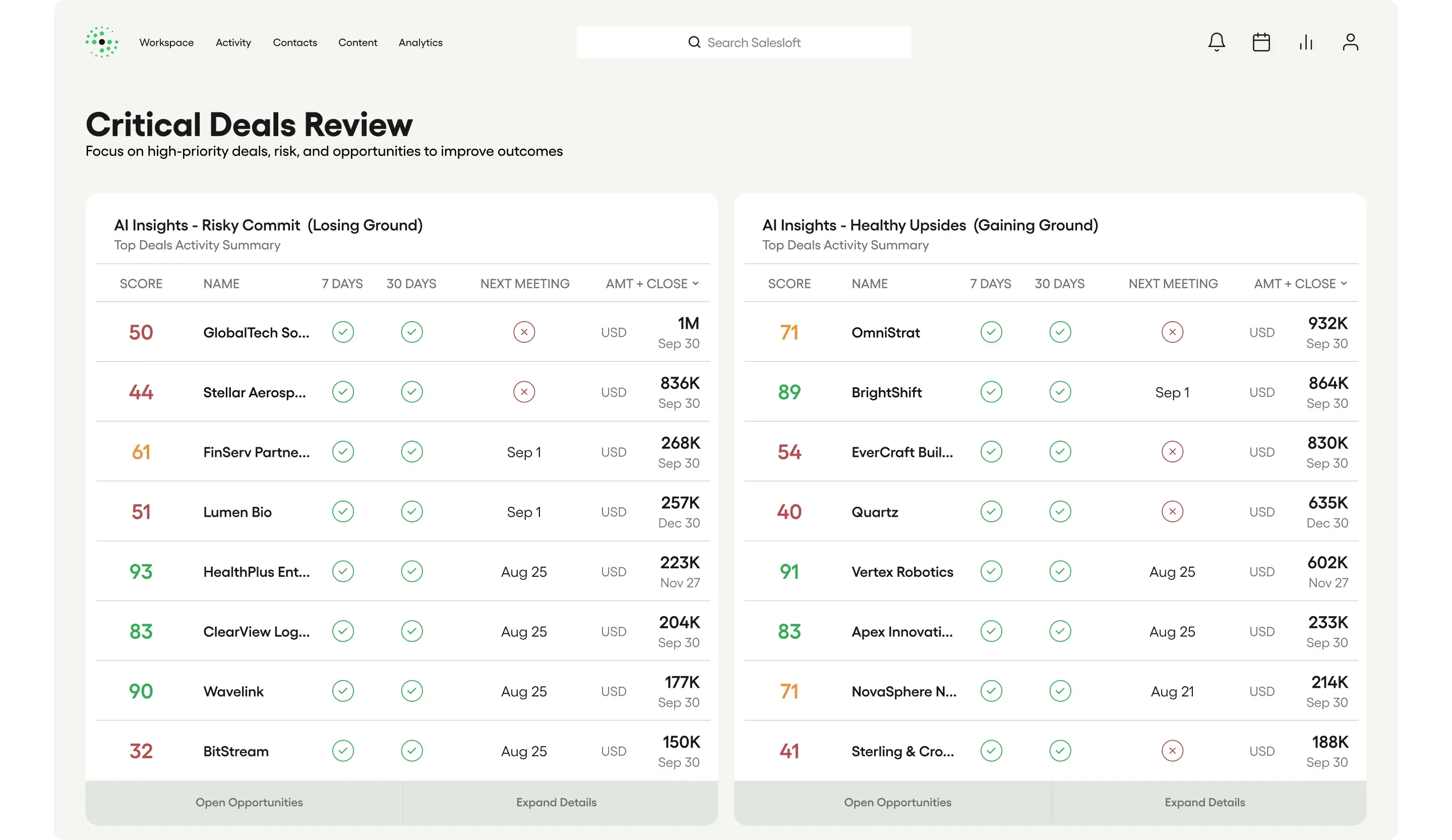1452x840 pixels.
Task: Click NovaSphere 7 days check icon
Action: coord(991,691)
